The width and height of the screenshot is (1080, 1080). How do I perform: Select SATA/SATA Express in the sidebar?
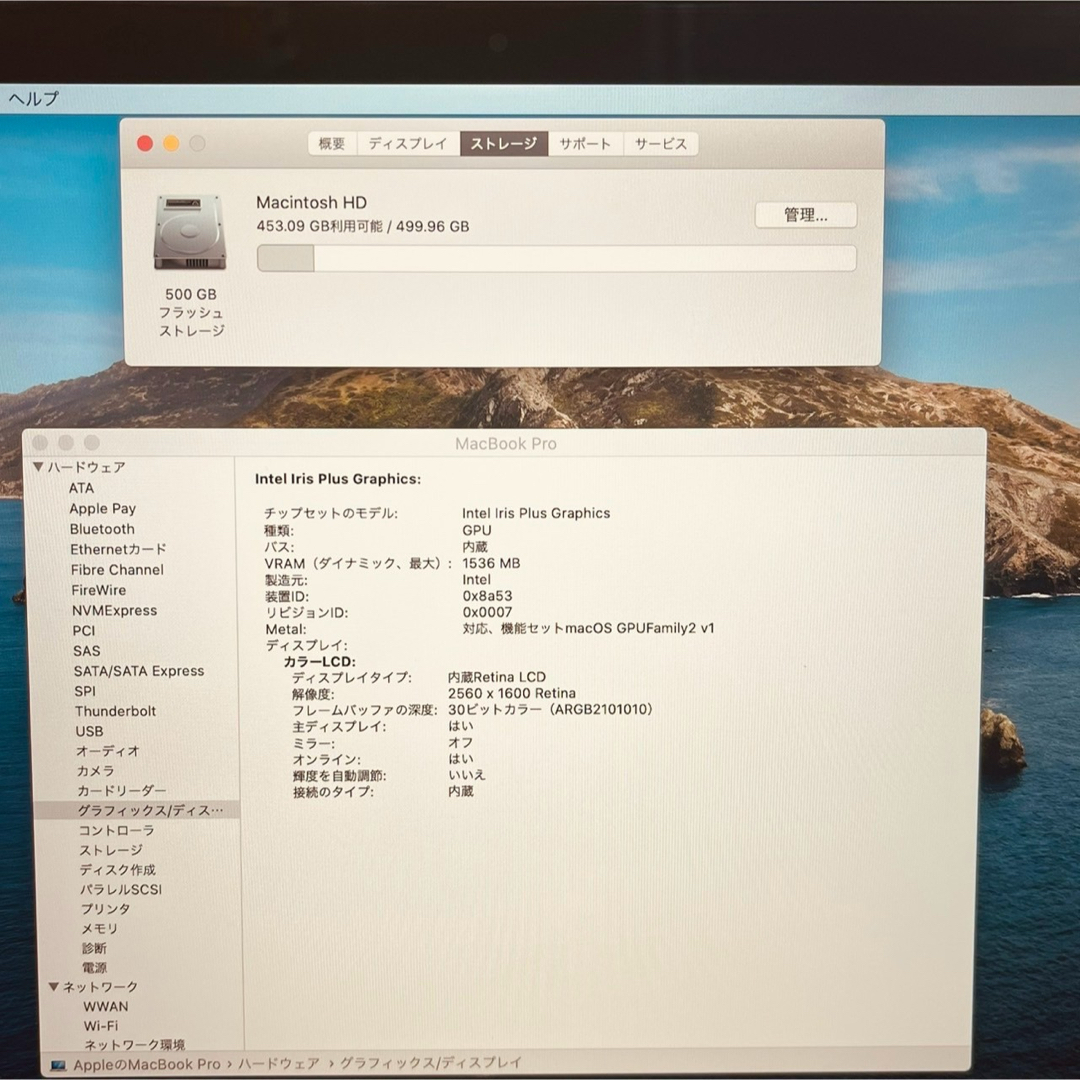pos(139,671)
